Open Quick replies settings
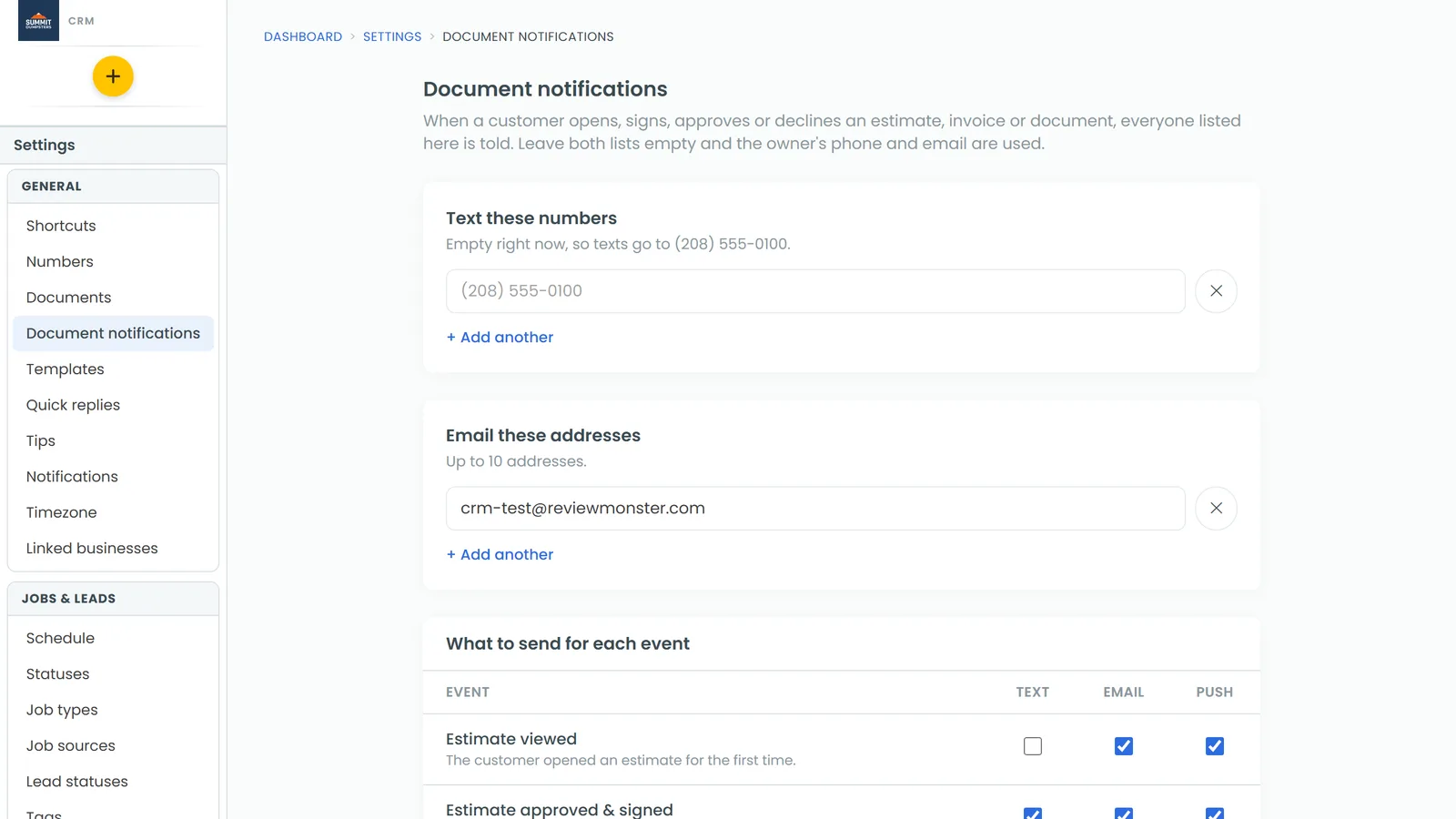 tap(113, 405)
